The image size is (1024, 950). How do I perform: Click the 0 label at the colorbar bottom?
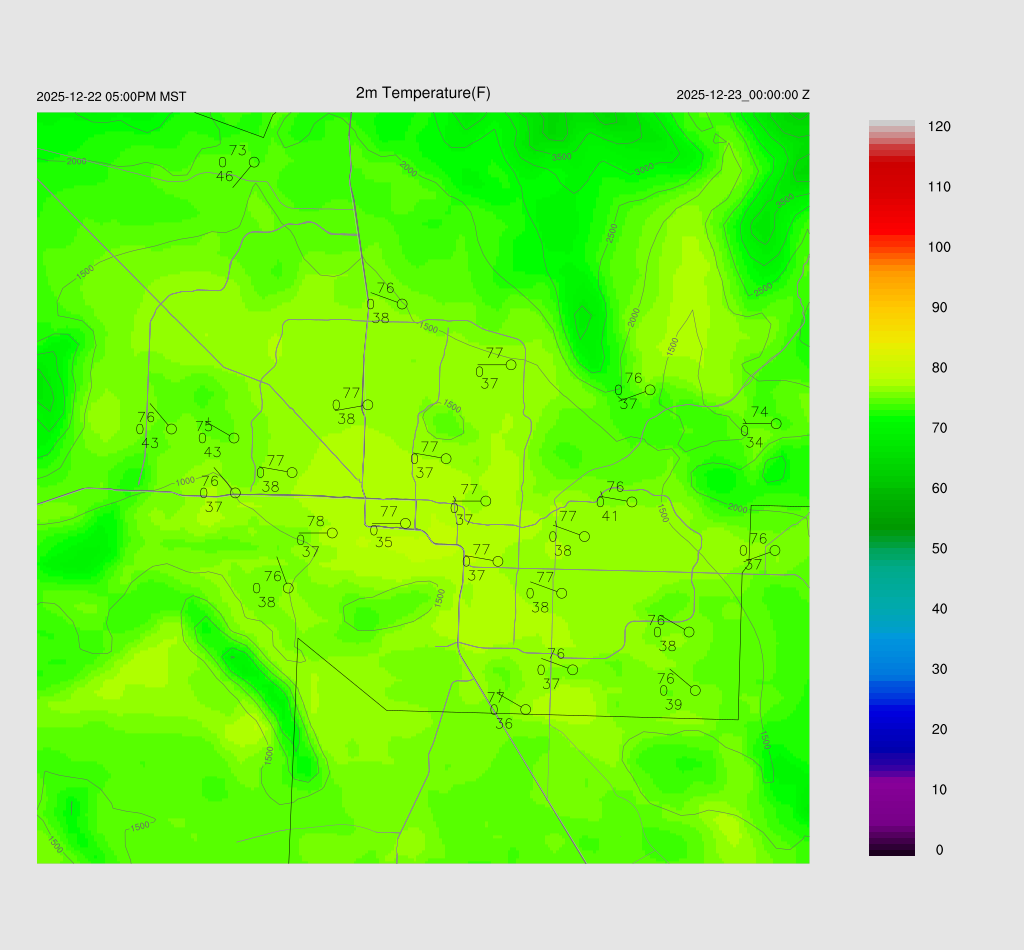(x=939, y=850)
